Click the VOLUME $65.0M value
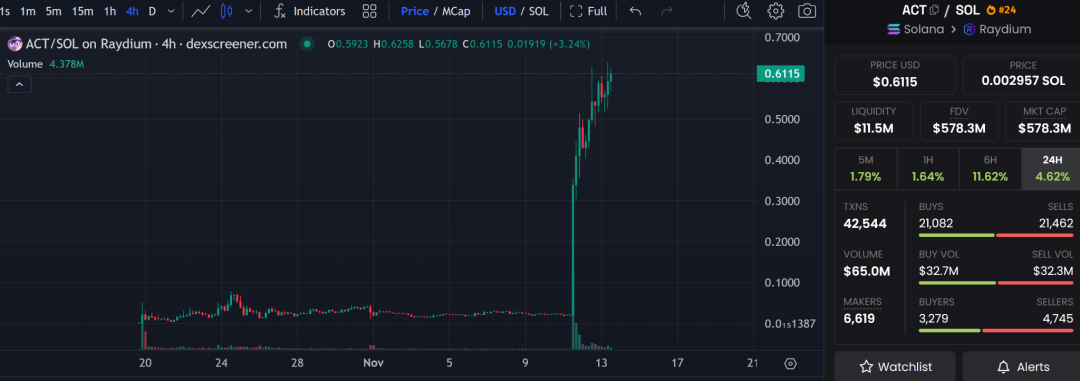Image resolution: width=1080 pixels, height=381 pixels. [866, 271]
